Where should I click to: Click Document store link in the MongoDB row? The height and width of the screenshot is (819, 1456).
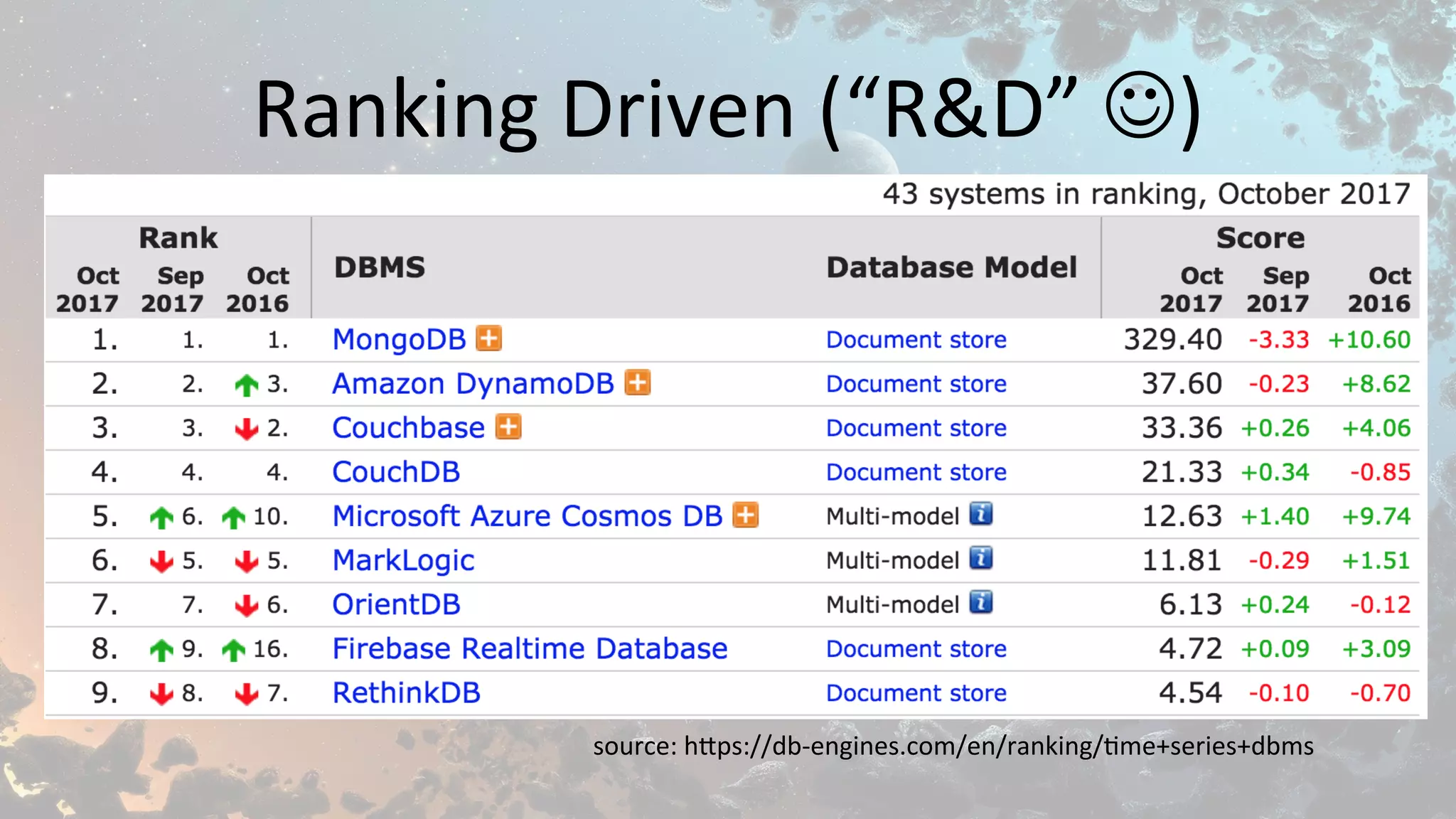point(916,340)
